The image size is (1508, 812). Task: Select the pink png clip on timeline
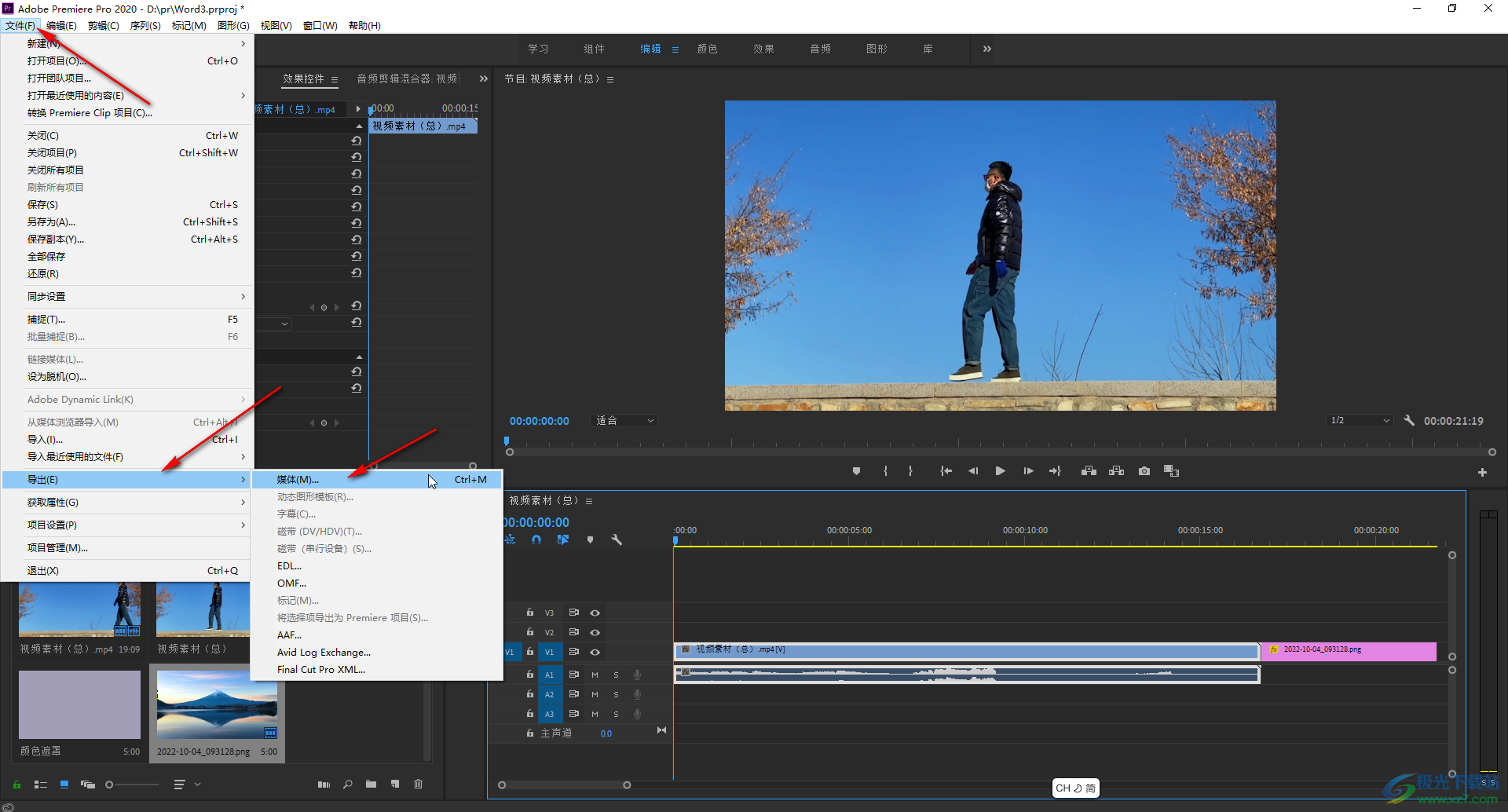(1349, 651)
